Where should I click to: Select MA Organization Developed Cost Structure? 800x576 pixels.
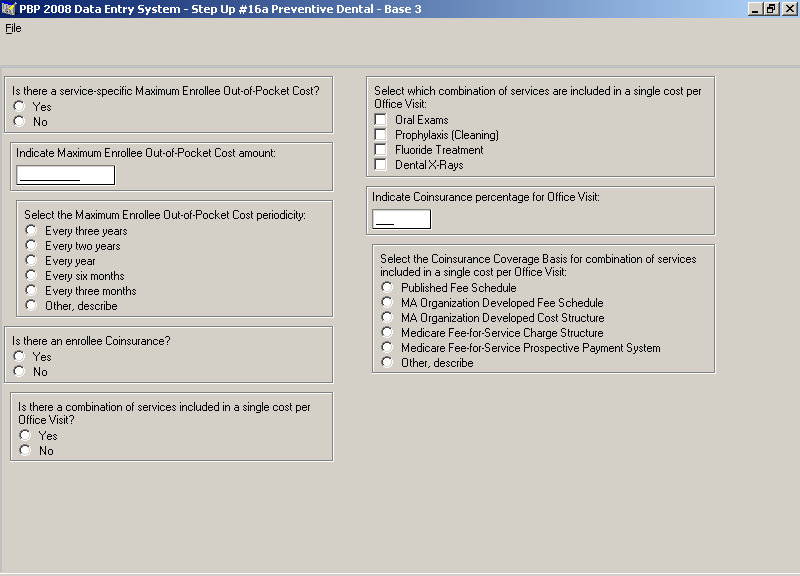pos(387,317)
